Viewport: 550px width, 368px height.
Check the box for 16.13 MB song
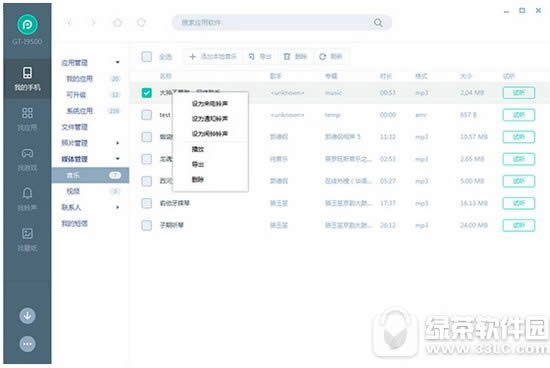(x=147, y=203)
